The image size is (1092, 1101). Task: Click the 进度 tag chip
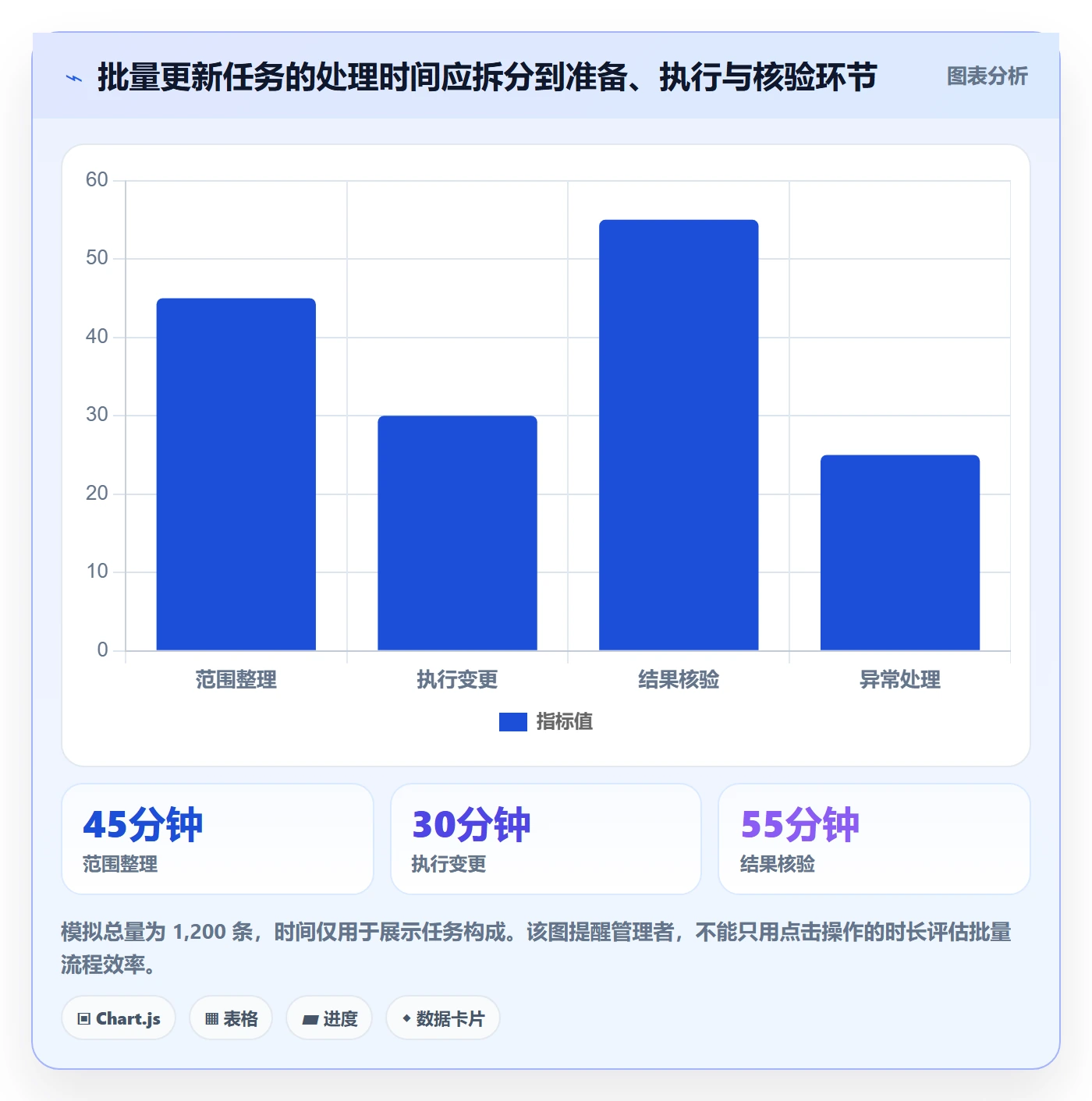pos(329,1018)
